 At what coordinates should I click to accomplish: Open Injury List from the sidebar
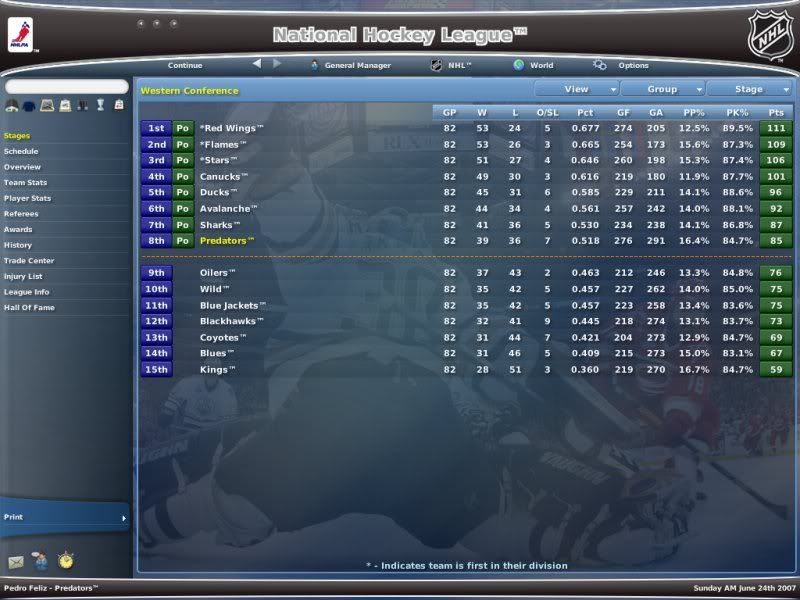click(23, 277)
